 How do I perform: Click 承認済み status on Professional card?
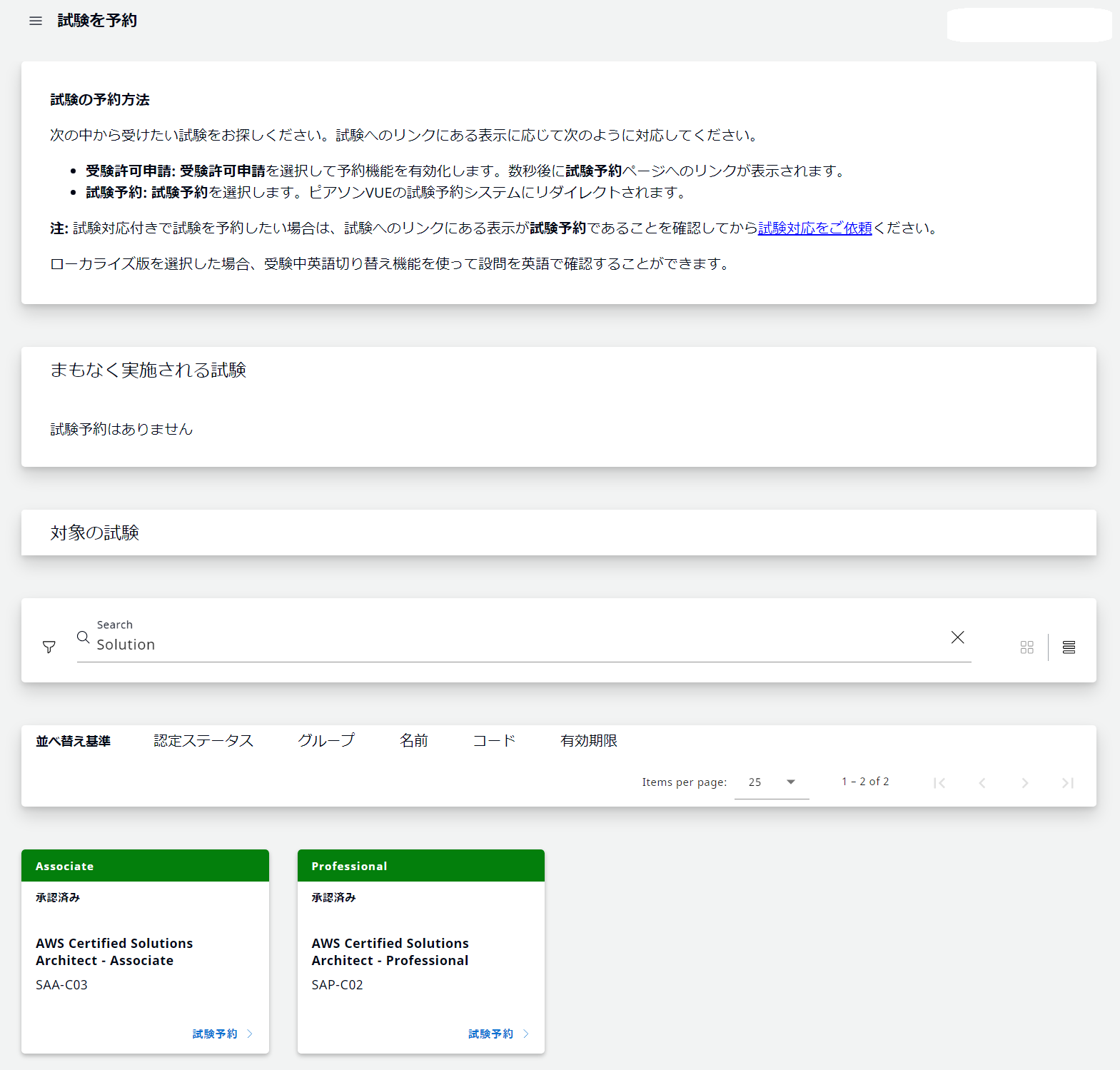(333, 897)
